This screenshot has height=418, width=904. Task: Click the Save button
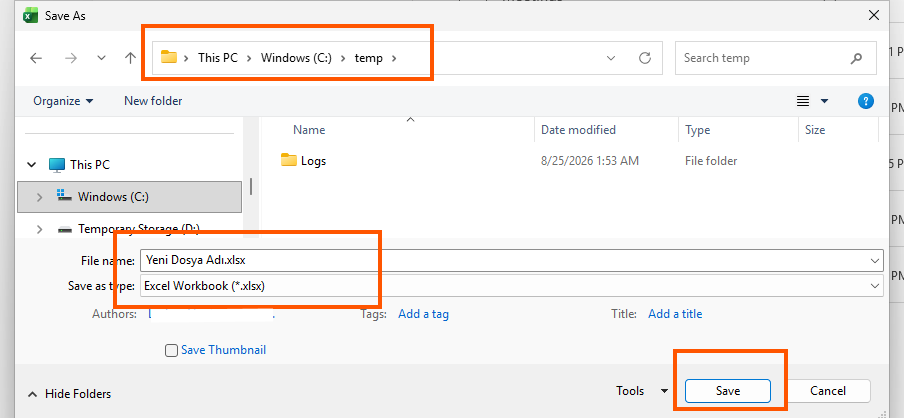point(728,391)
